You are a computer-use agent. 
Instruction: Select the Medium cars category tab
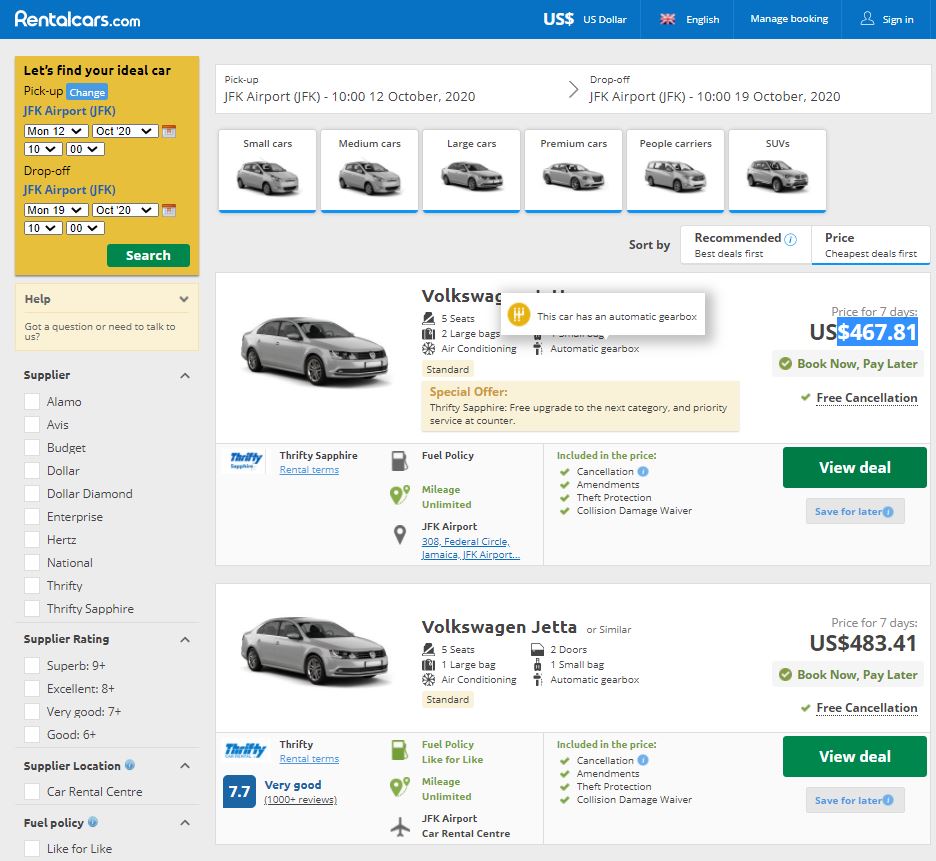[x=370, y=171]
